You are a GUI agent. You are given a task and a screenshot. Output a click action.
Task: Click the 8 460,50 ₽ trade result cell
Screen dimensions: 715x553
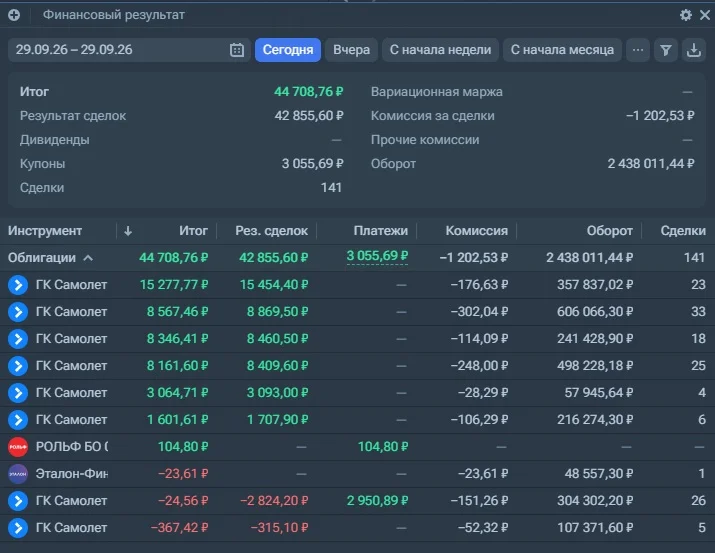click(x=278, y=339)
